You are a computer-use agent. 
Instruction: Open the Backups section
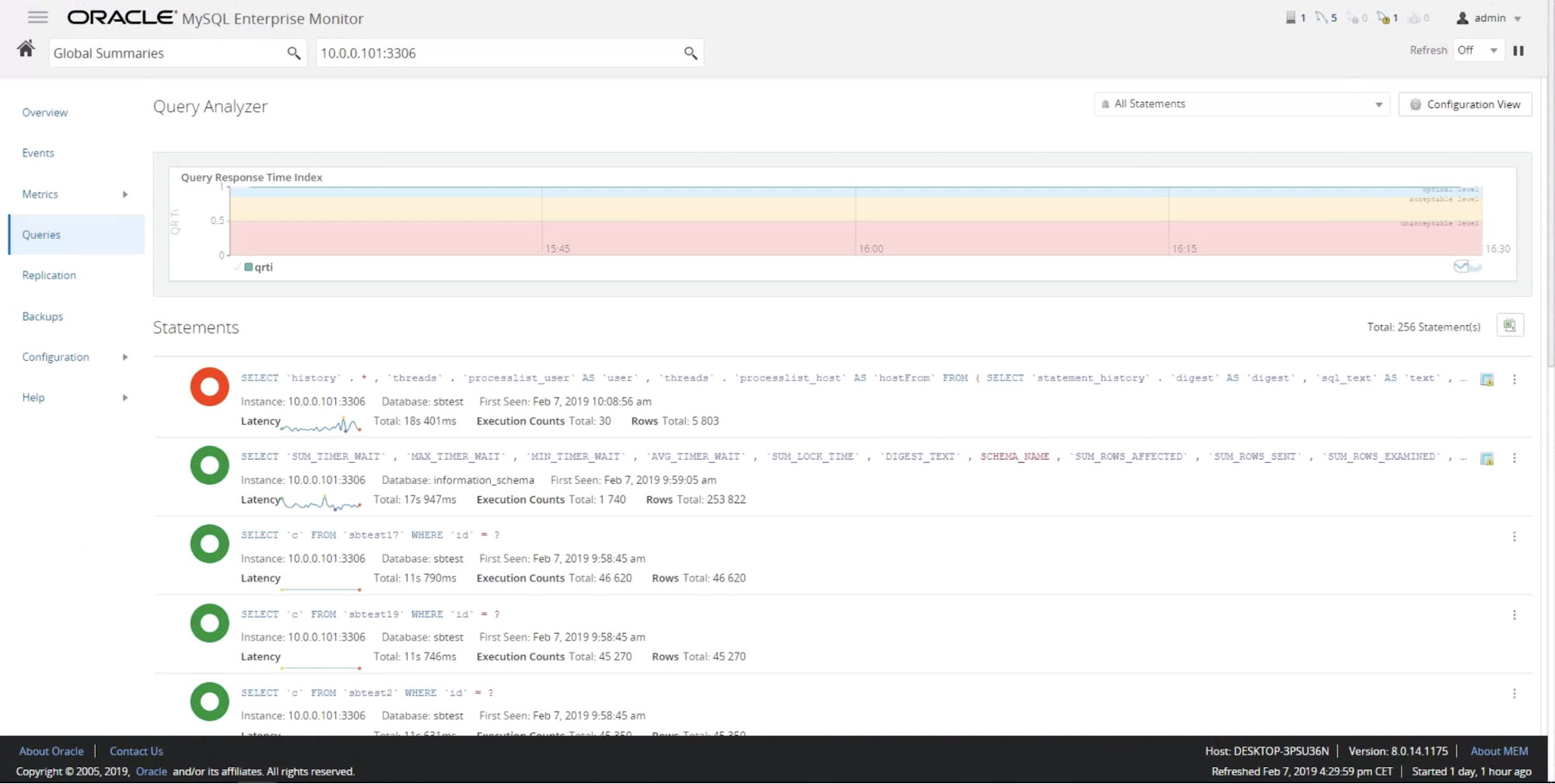click(42, 317)
